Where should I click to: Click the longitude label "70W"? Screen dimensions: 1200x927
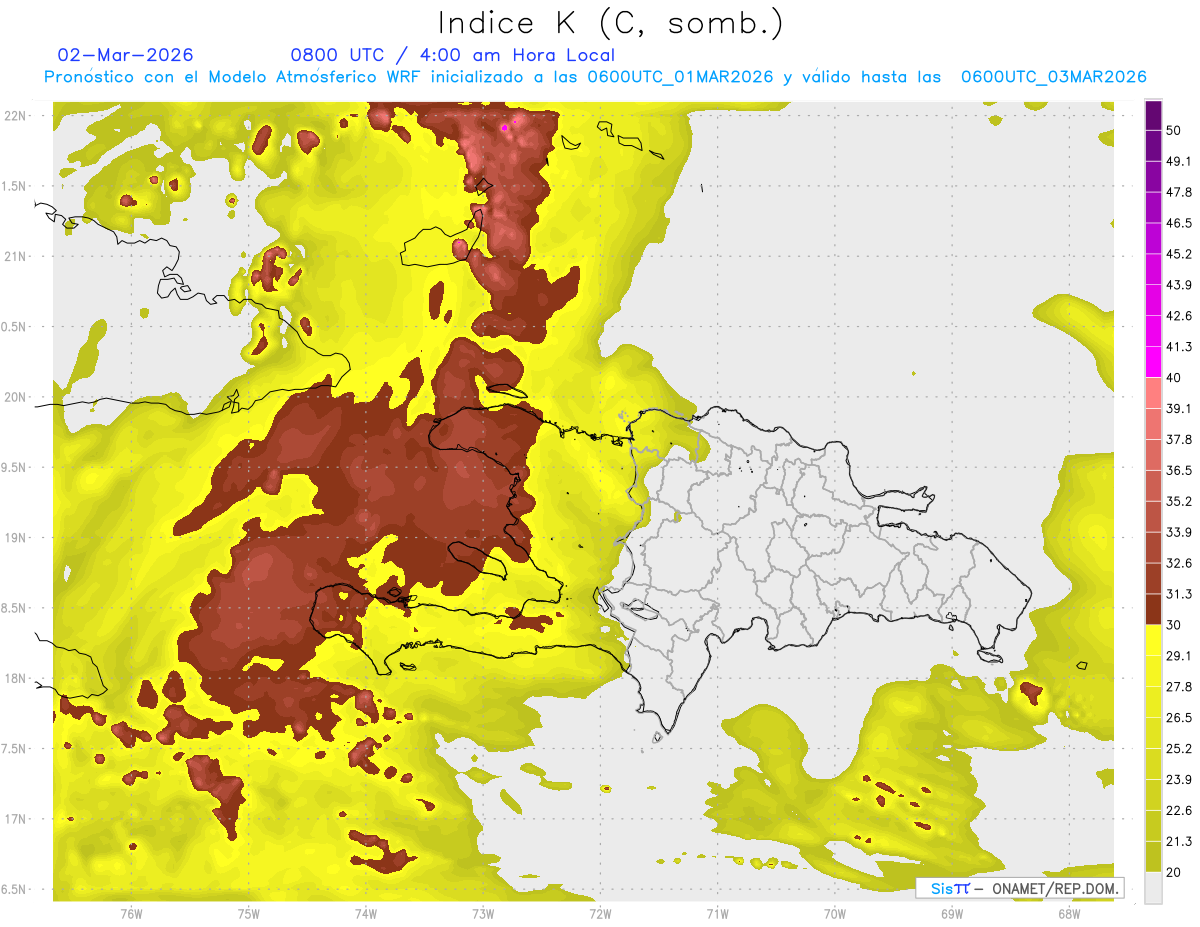click(834, 913)
